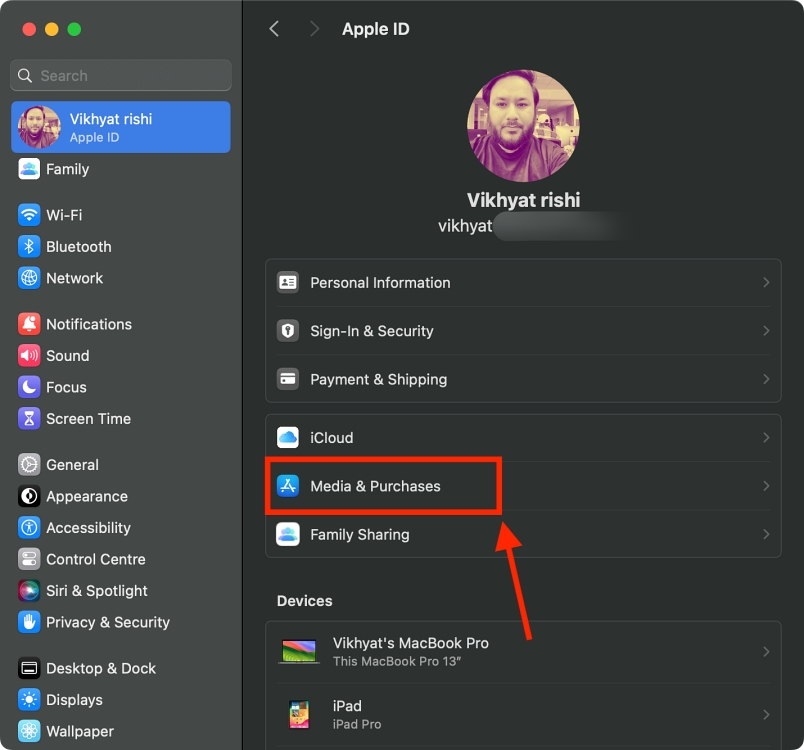The image size is (804, 750).
Task: Click the iCloud cloud icon
Action: 288,437
